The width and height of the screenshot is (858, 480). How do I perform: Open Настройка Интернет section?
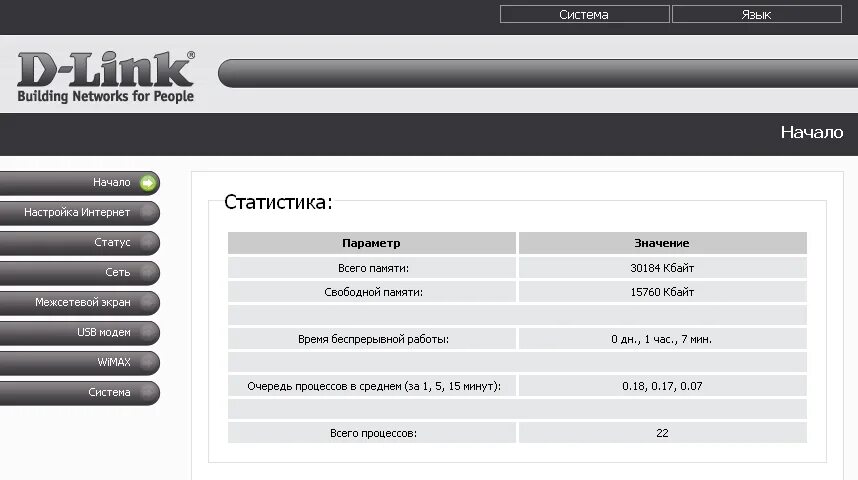(x=79, y=213)
